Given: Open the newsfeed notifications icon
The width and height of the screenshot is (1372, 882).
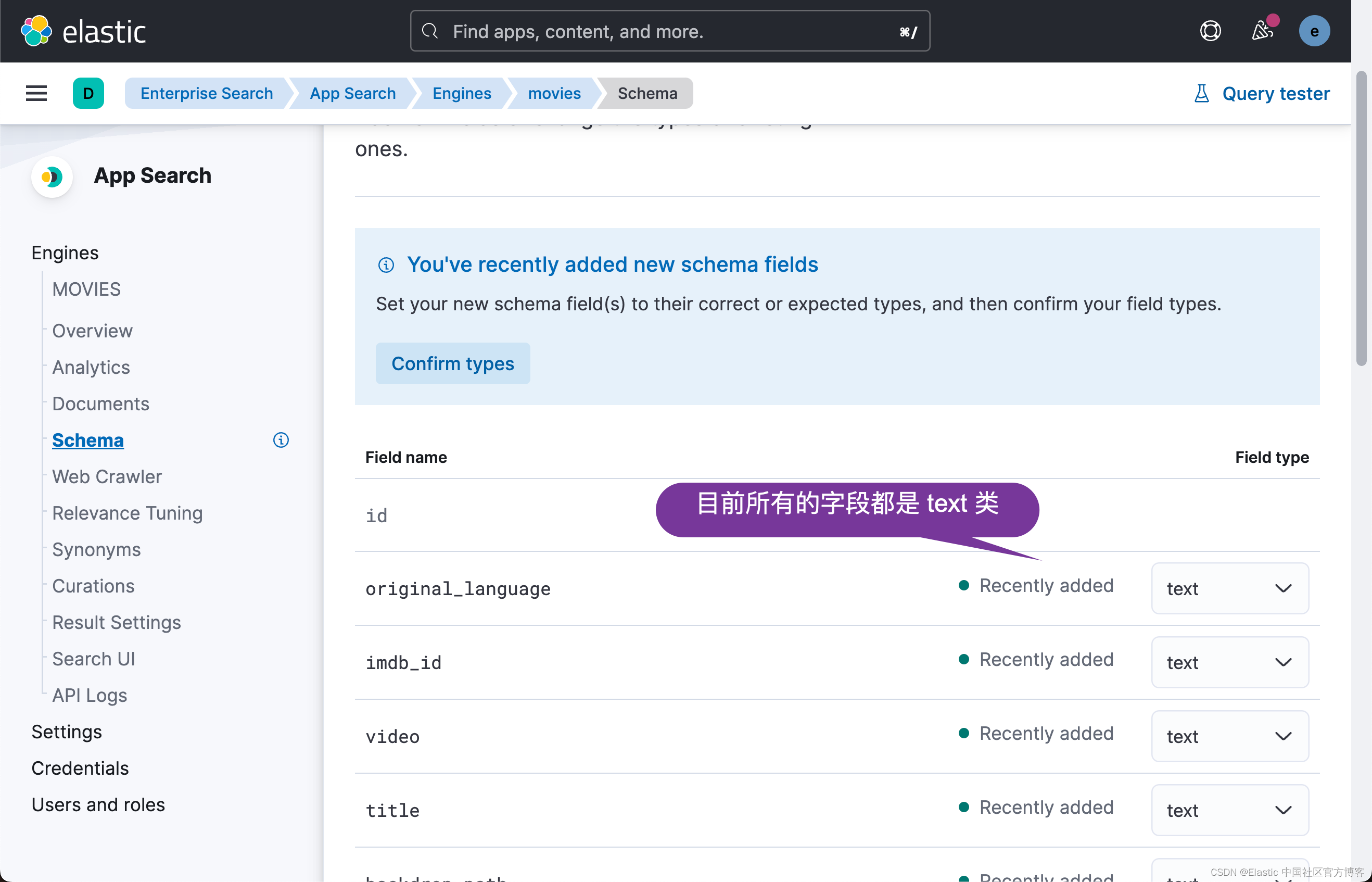Looking at the screenshot, I should pyautogui.click(x=1263, y=31).
